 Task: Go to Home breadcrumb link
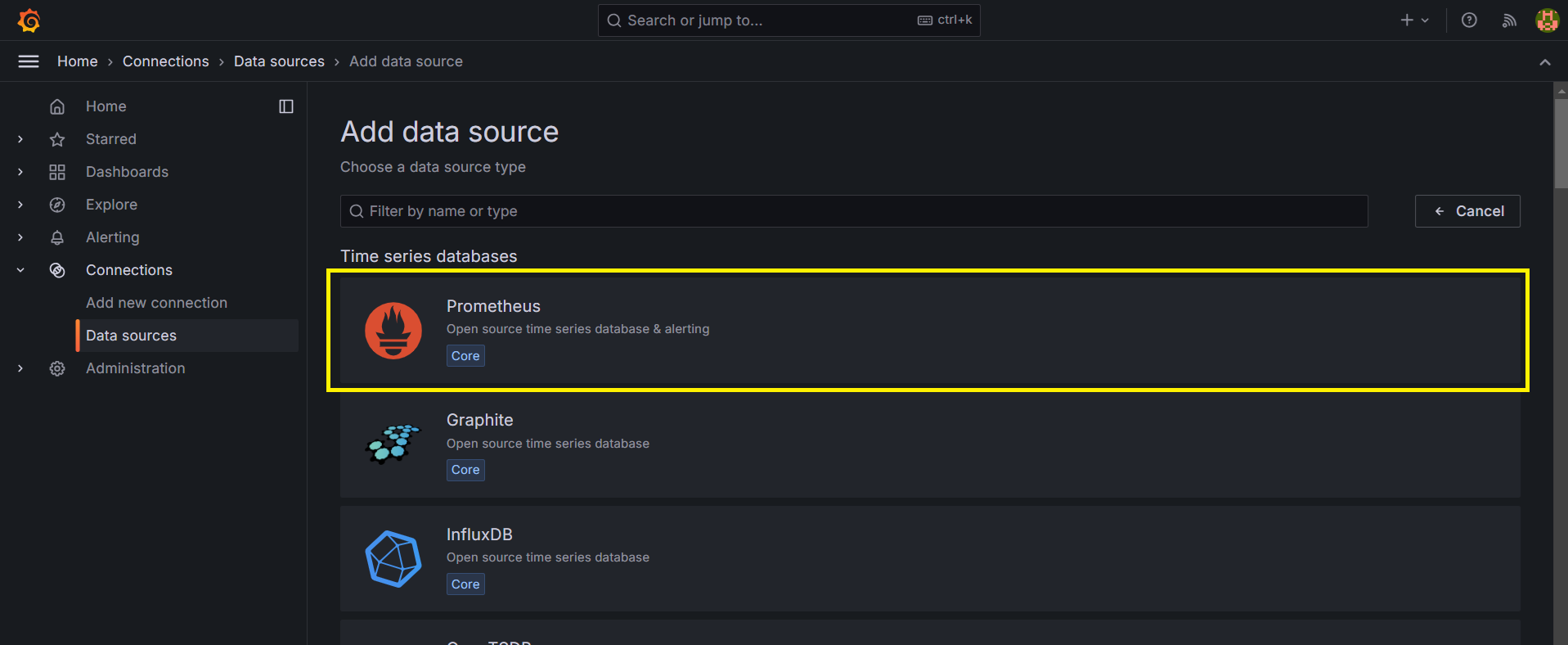coord(78,61)
